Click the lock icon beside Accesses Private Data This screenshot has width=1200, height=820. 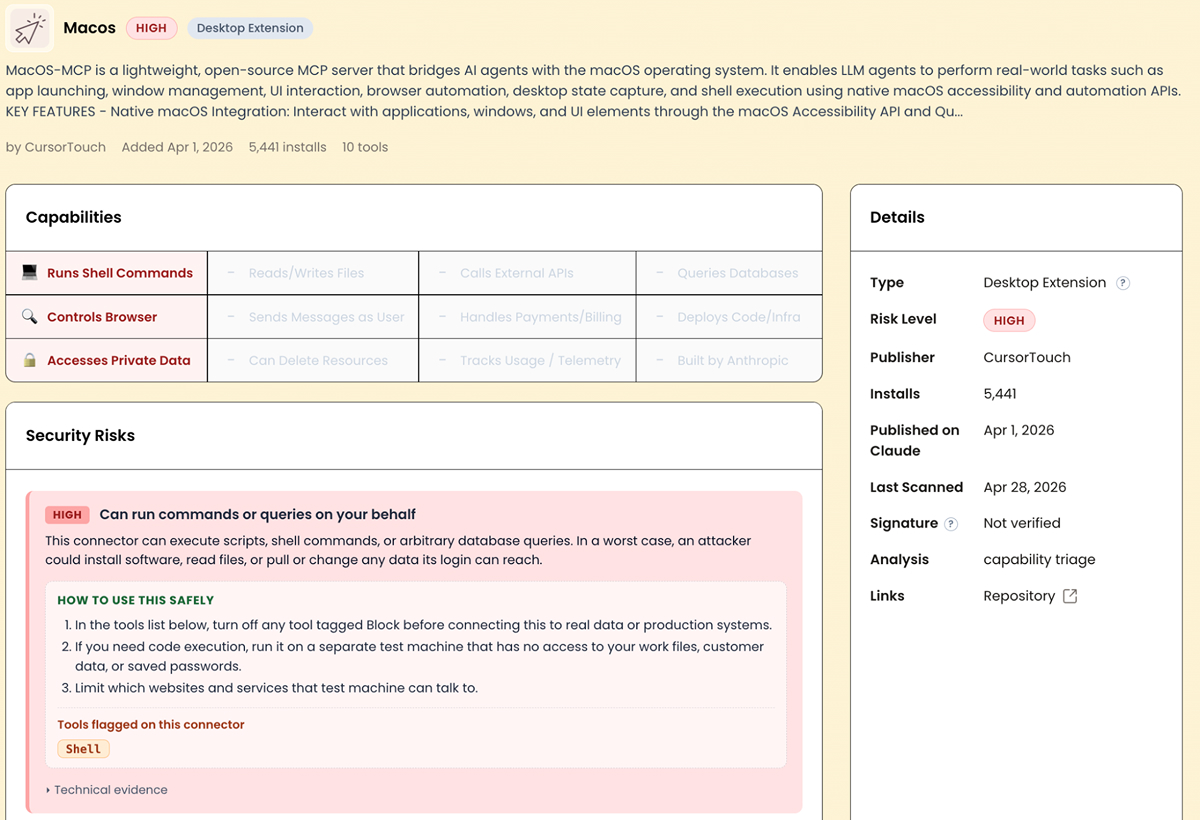click(30, 360)
